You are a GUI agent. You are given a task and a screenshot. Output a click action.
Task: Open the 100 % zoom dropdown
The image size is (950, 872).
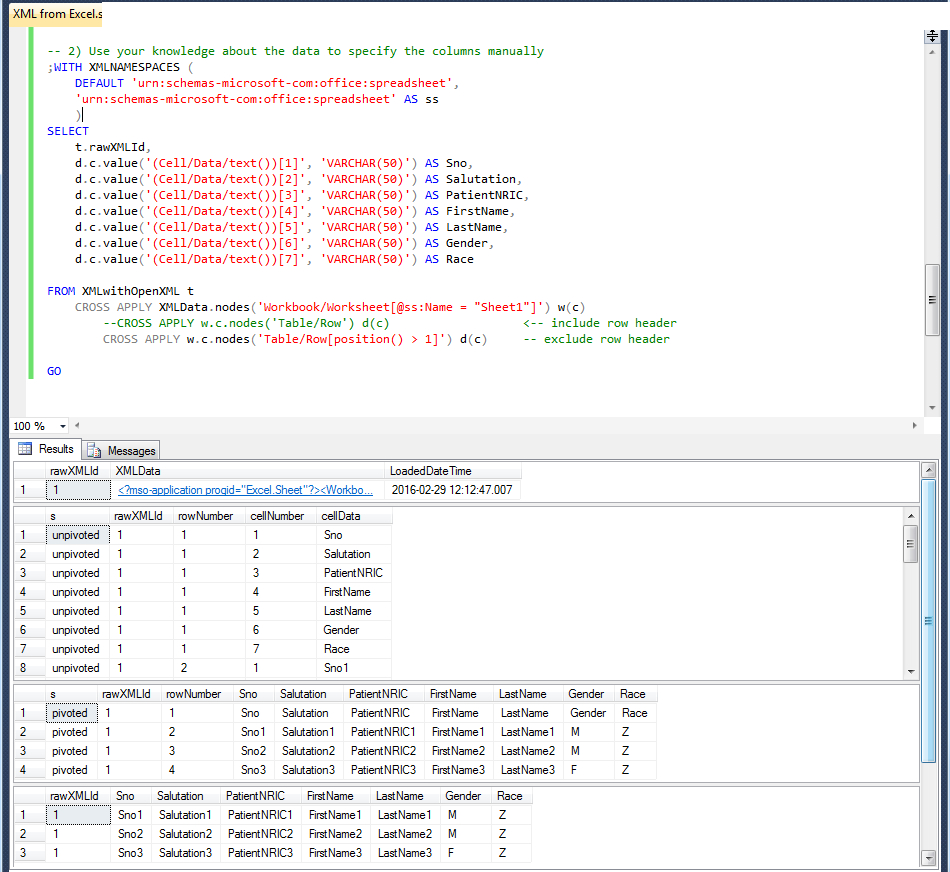pos(63,426)
